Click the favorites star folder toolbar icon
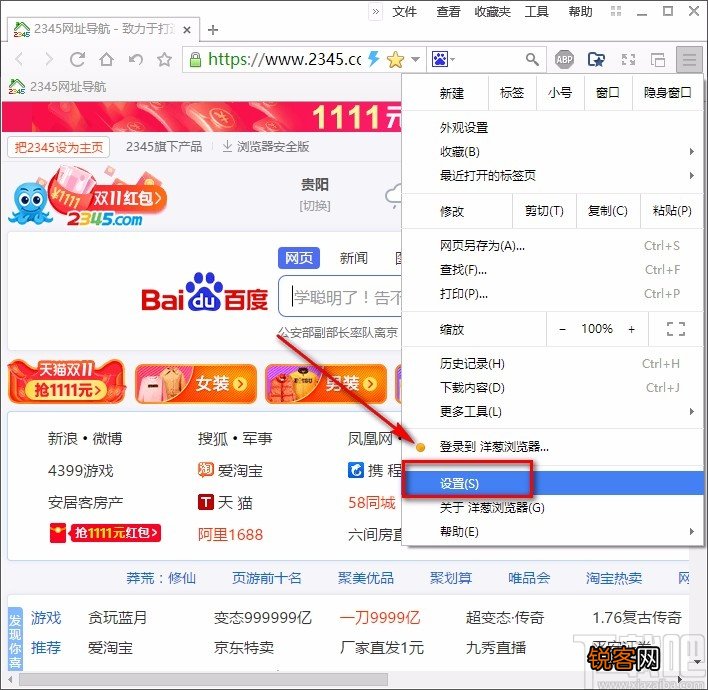The height and width of the screenshot is (690, 708). click(x=596, y=59)
